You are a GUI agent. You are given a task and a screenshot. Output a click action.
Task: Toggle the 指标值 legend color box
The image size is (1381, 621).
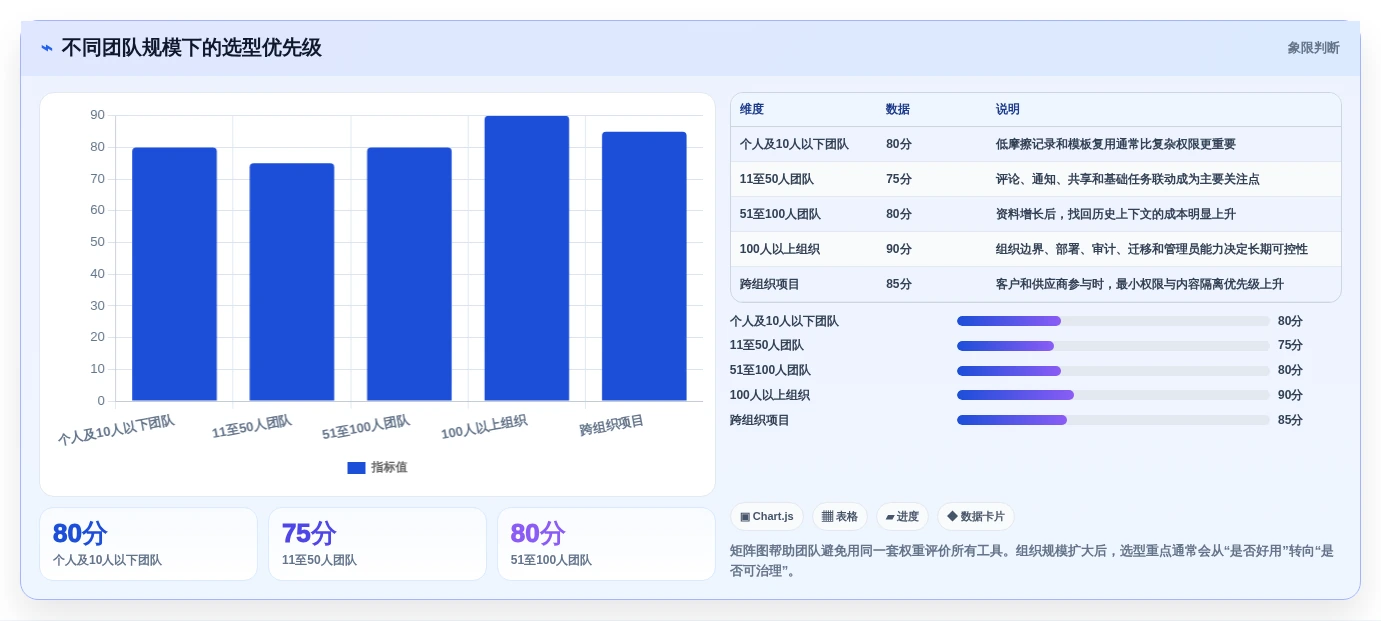[356, 467]
